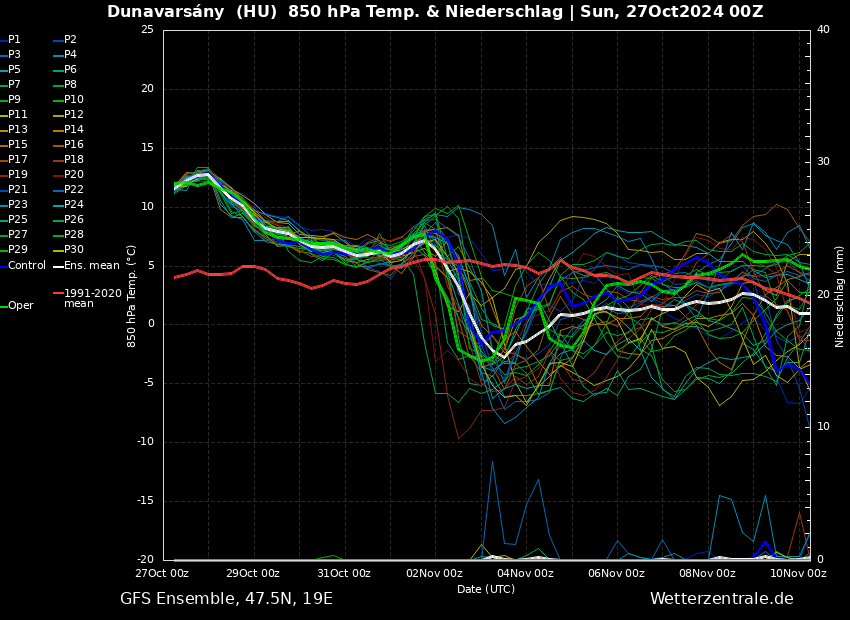Click the Ens. mean legend entry

pos(91,266)
